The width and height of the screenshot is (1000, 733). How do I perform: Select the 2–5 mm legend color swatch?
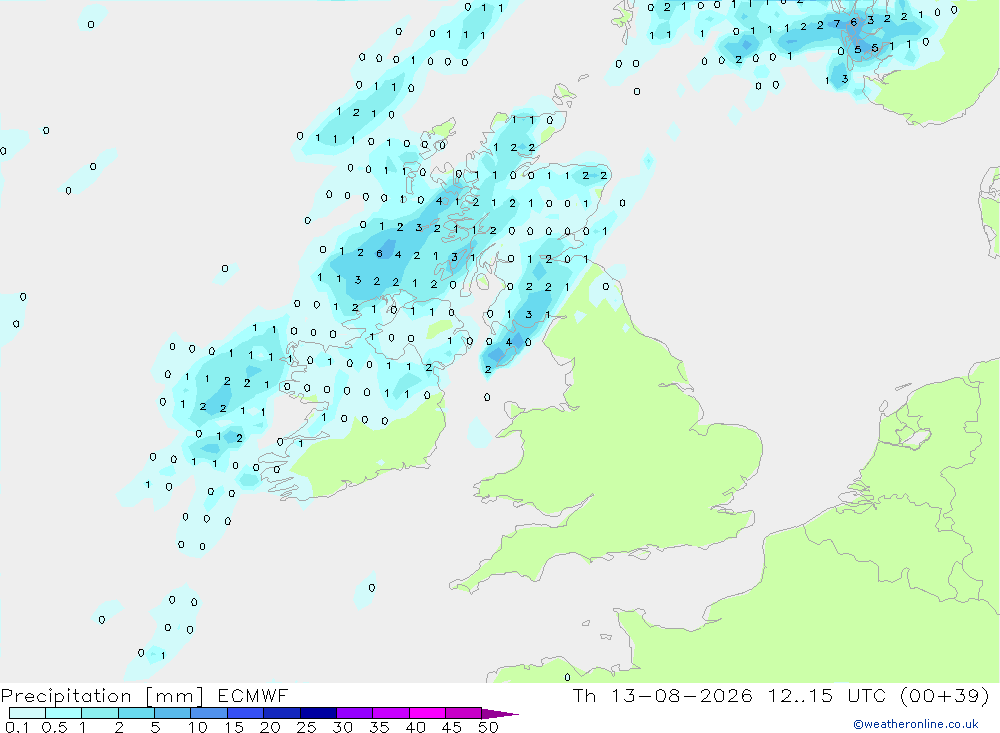point(136,713)
